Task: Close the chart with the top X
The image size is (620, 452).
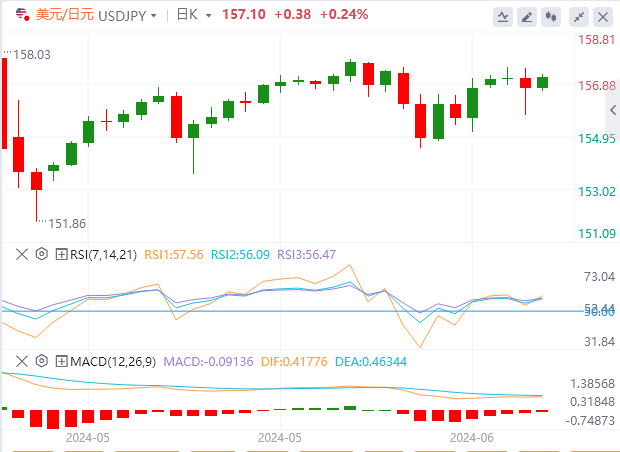Action: (603, 17)
